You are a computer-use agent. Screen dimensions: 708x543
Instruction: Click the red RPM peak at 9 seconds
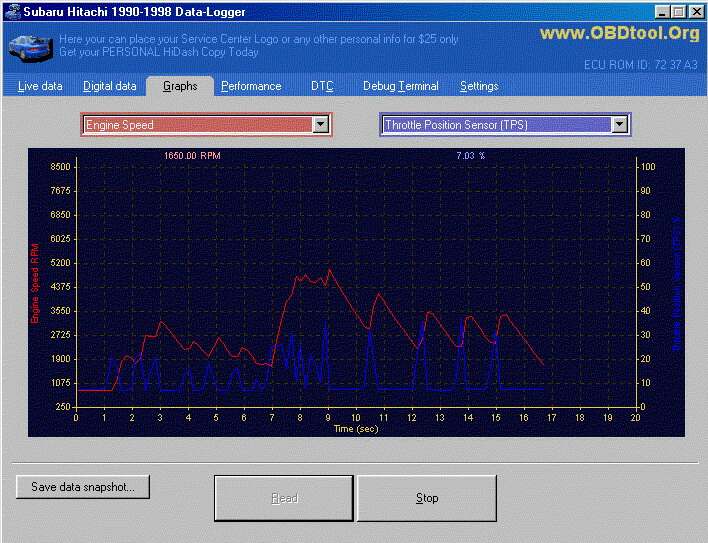pyautogui.click(x=329, y=270)
